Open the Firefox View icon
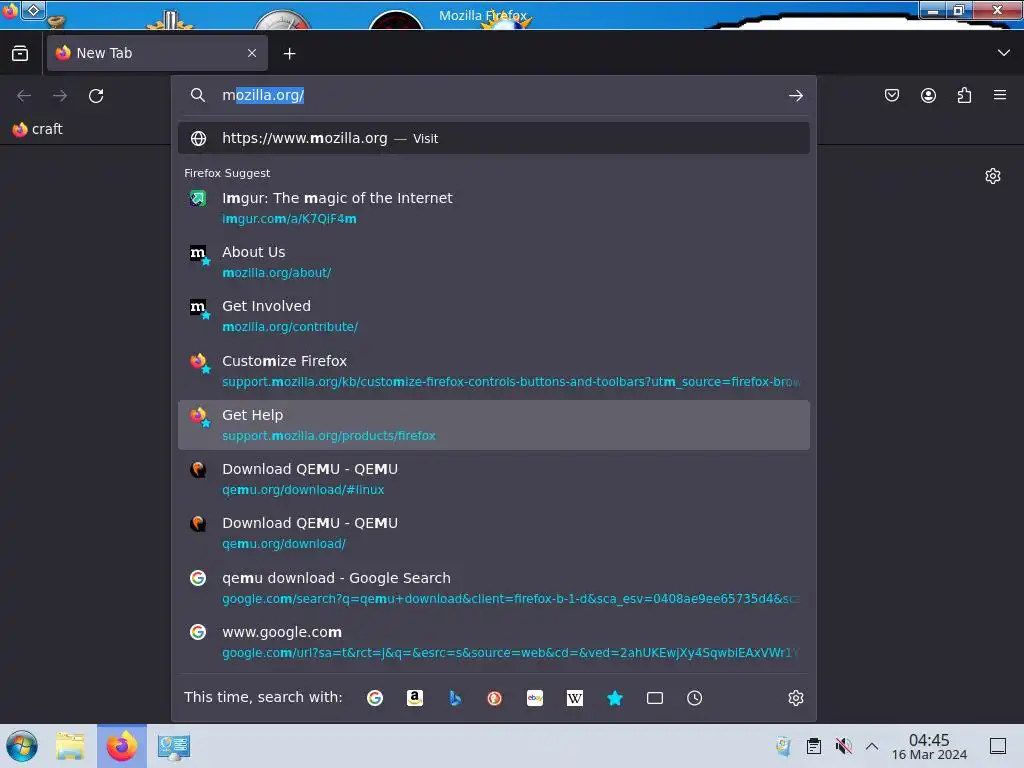 (x=20, y=53)
